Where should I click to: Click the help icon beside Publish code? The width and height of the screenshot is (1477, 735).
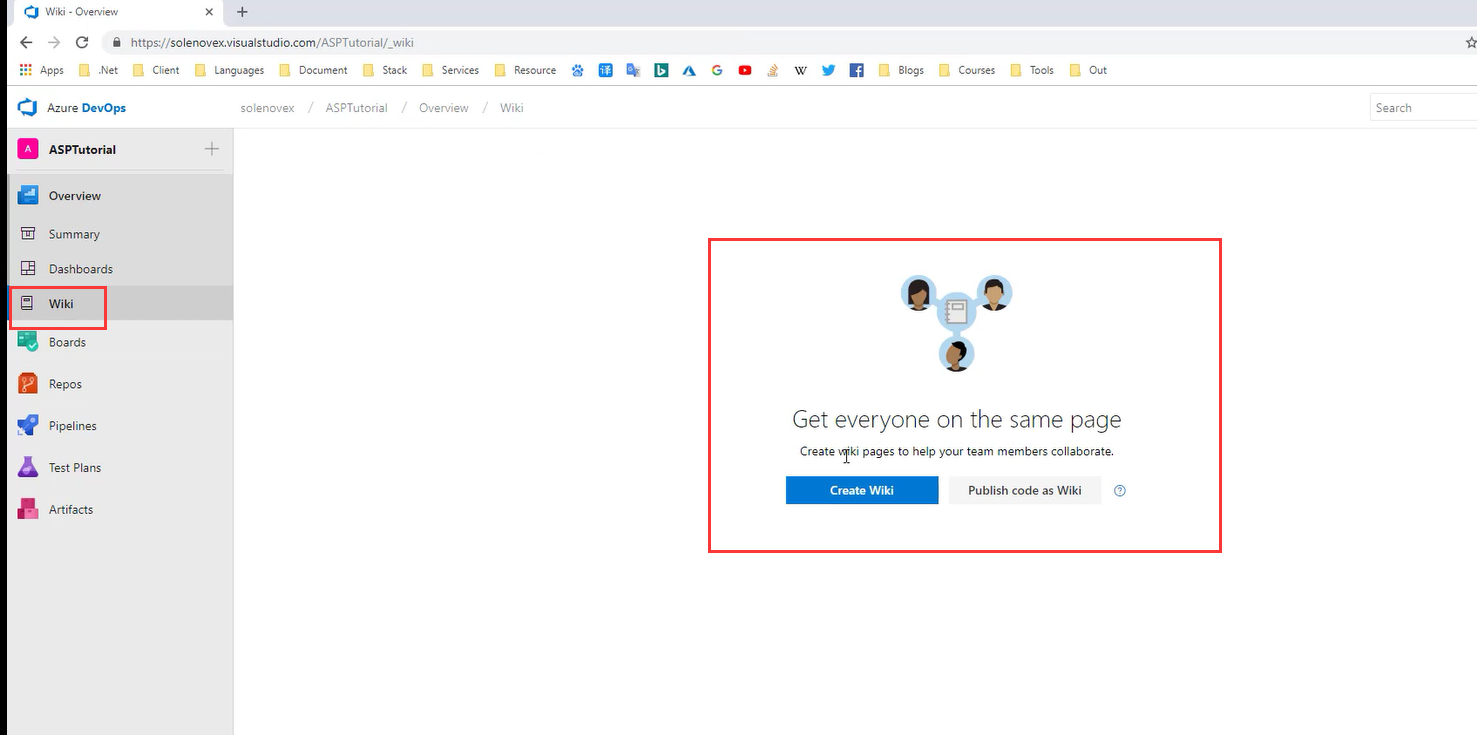click(x=1120, y=491)
